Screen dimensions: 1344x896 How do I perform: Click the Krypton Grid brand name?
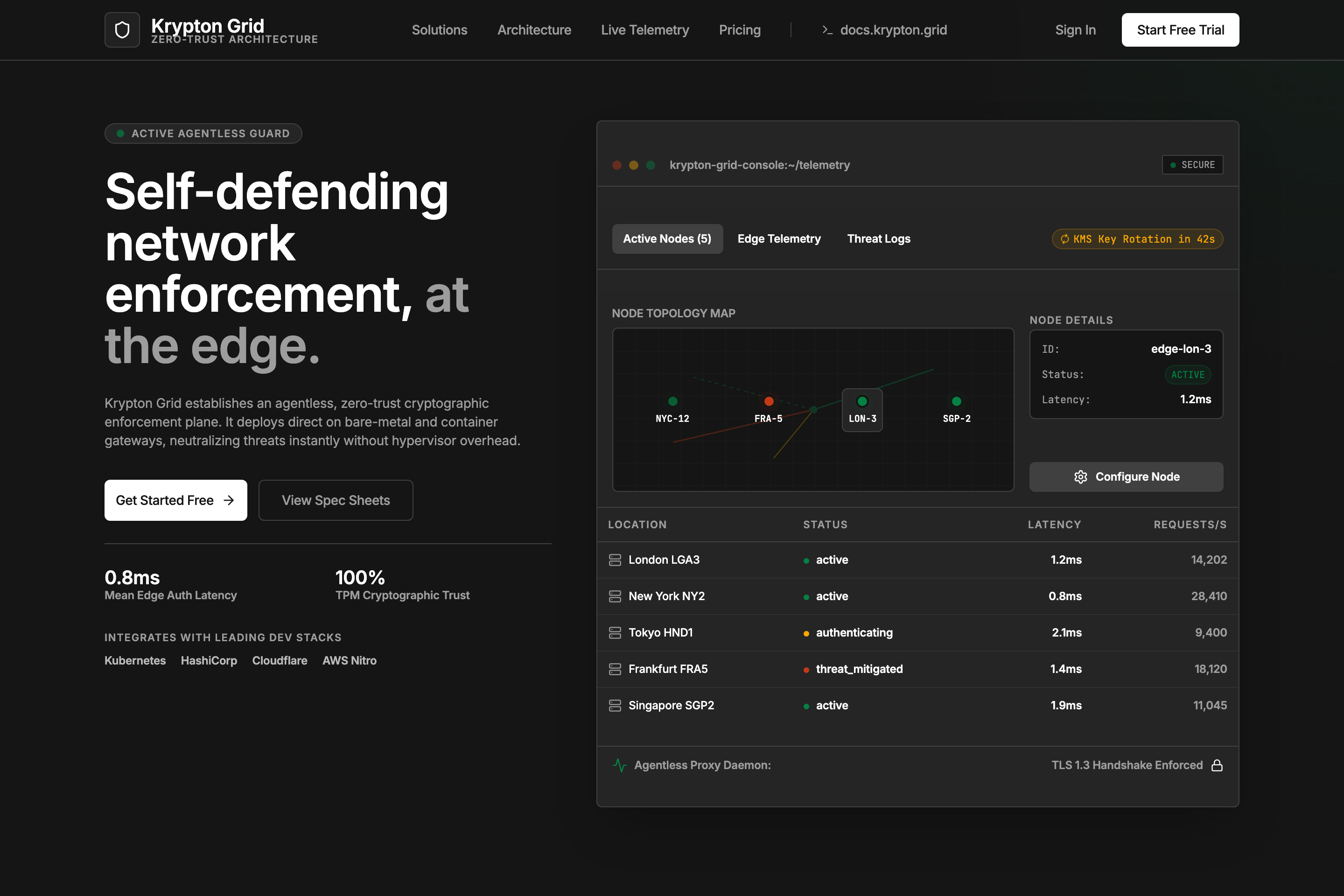[207, 26]
